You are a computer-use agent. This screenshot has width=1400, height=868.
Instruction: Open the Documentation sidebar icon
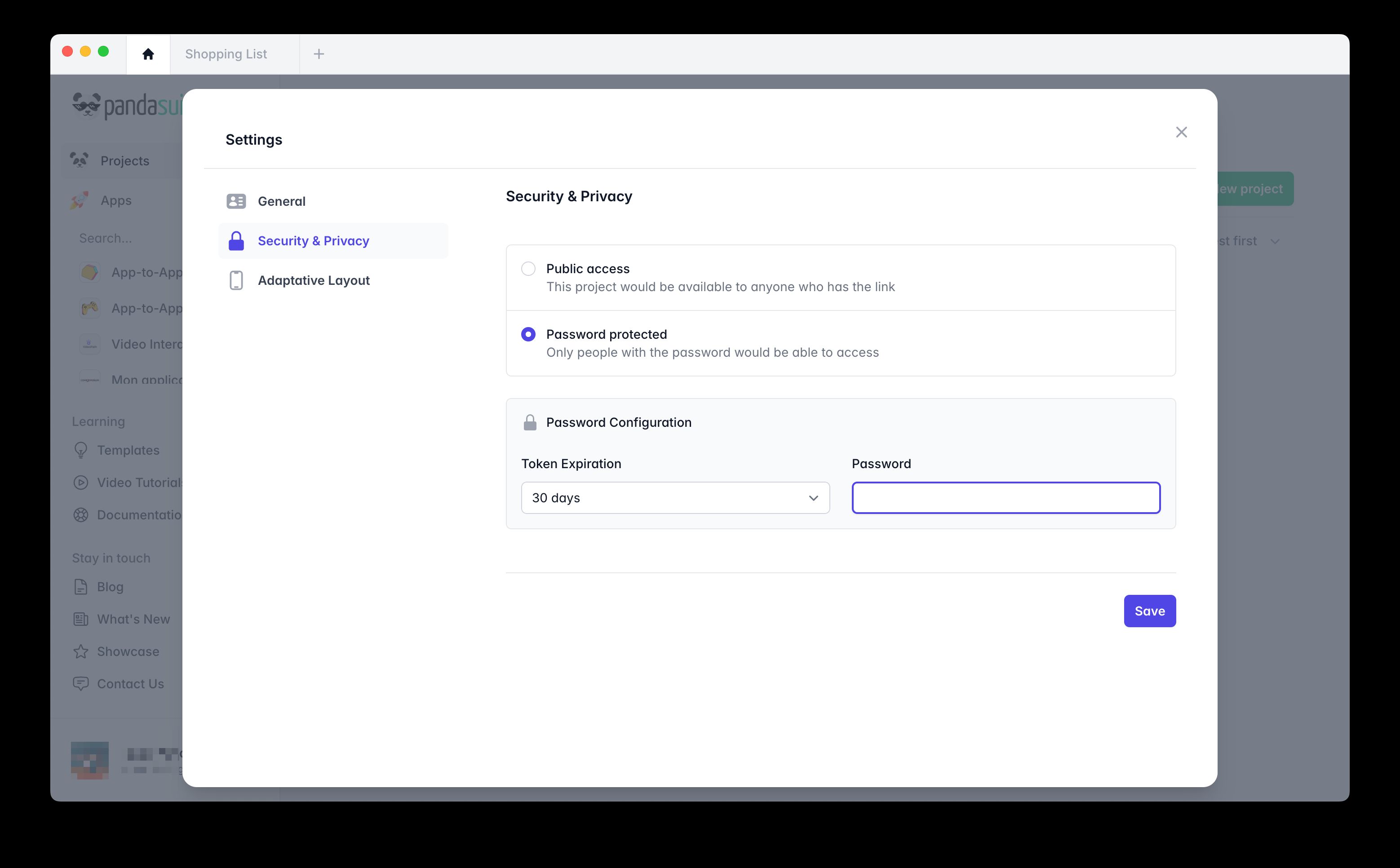[x=81, y=515]
